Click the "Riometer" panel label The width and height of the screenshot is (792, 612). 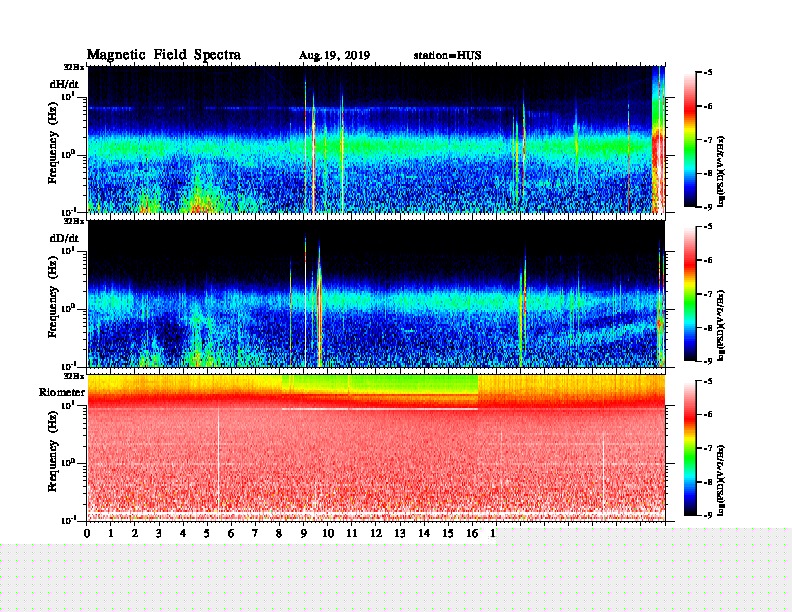[62, 392]
